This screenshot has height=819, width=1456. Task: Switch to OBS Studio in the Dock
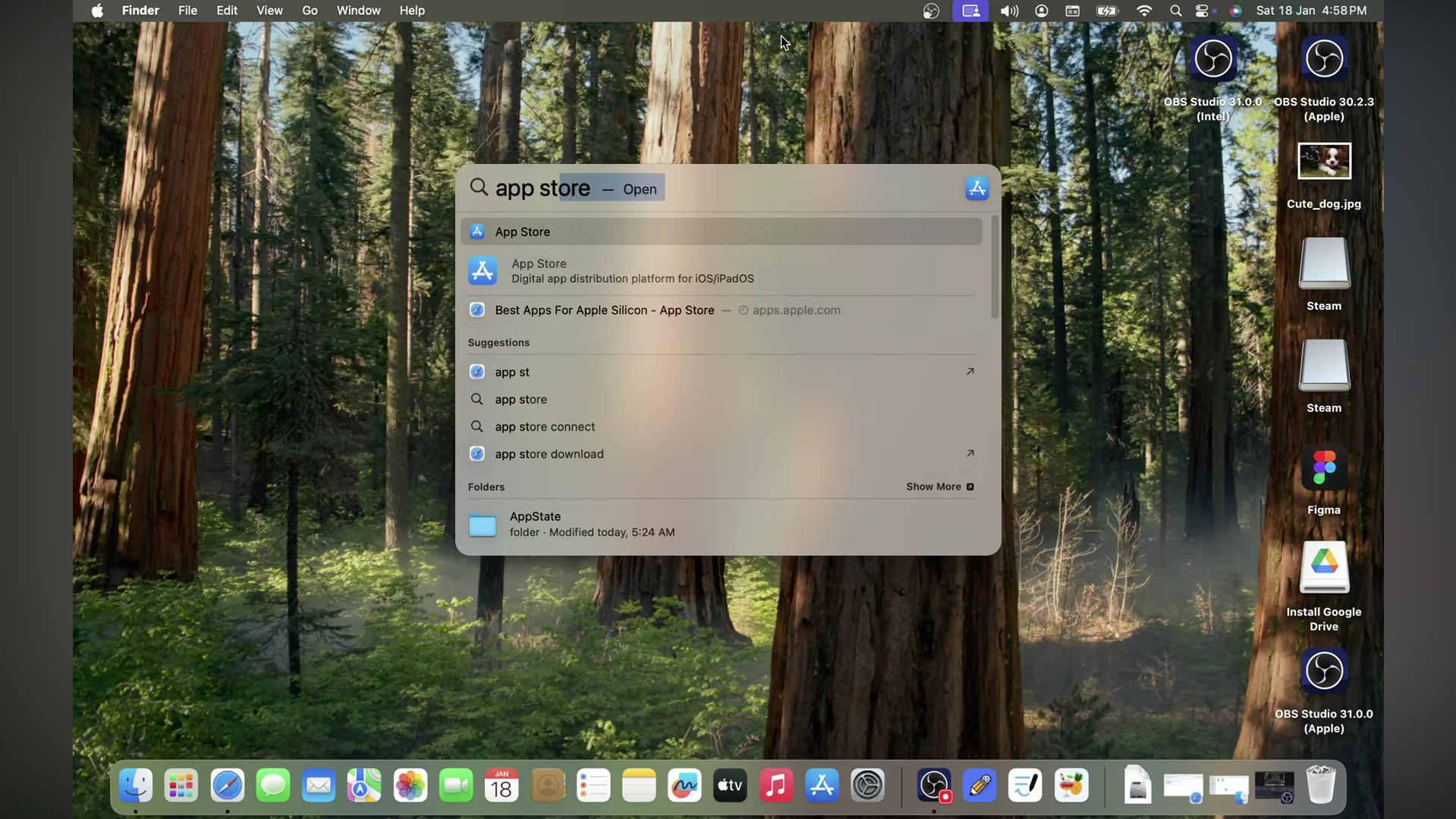tap(934, 786)
